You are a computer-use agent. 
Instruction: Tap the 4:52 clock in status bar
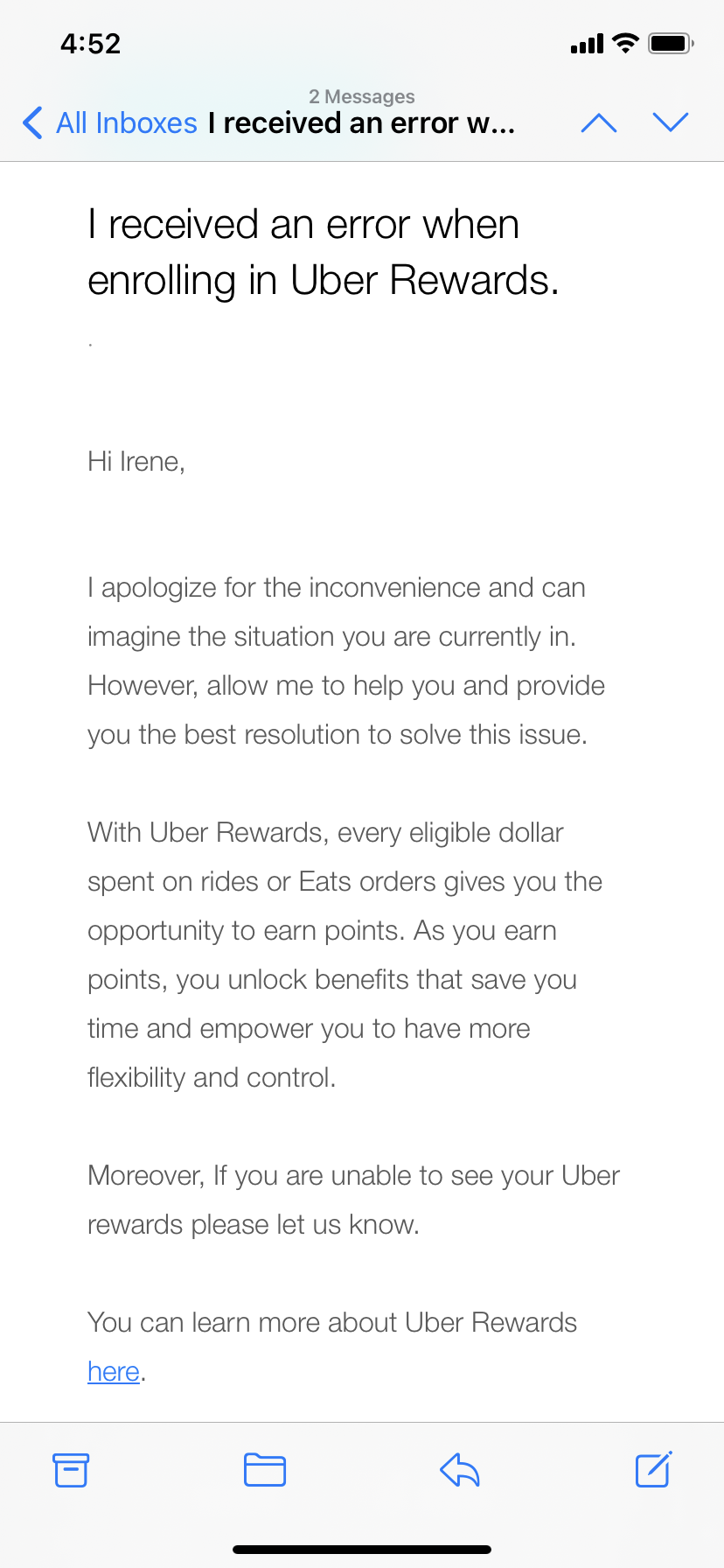91,44
